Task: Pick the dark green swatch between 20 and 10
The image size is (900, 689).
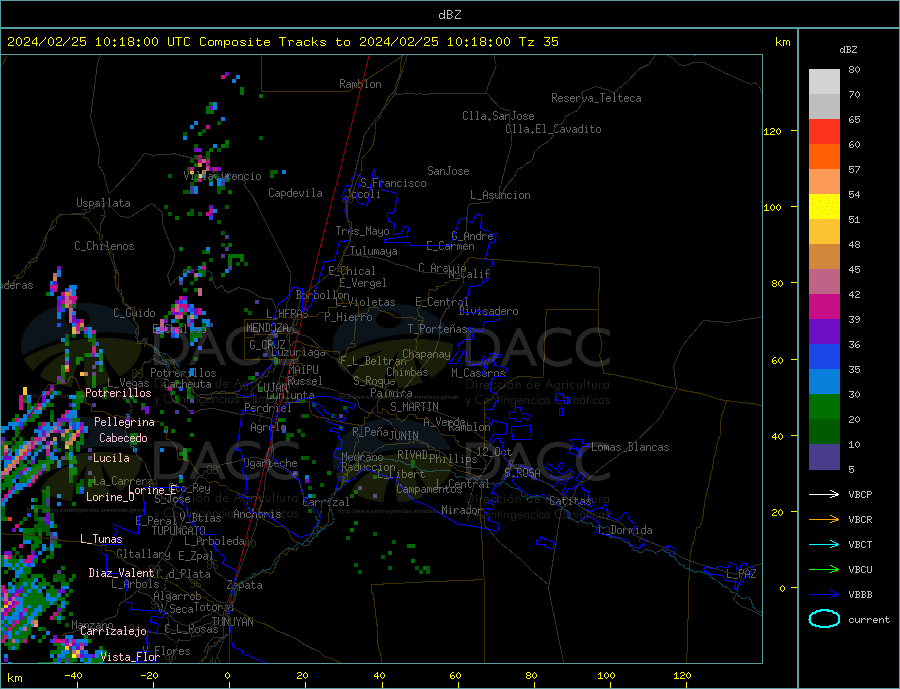Action: point(824,431)
